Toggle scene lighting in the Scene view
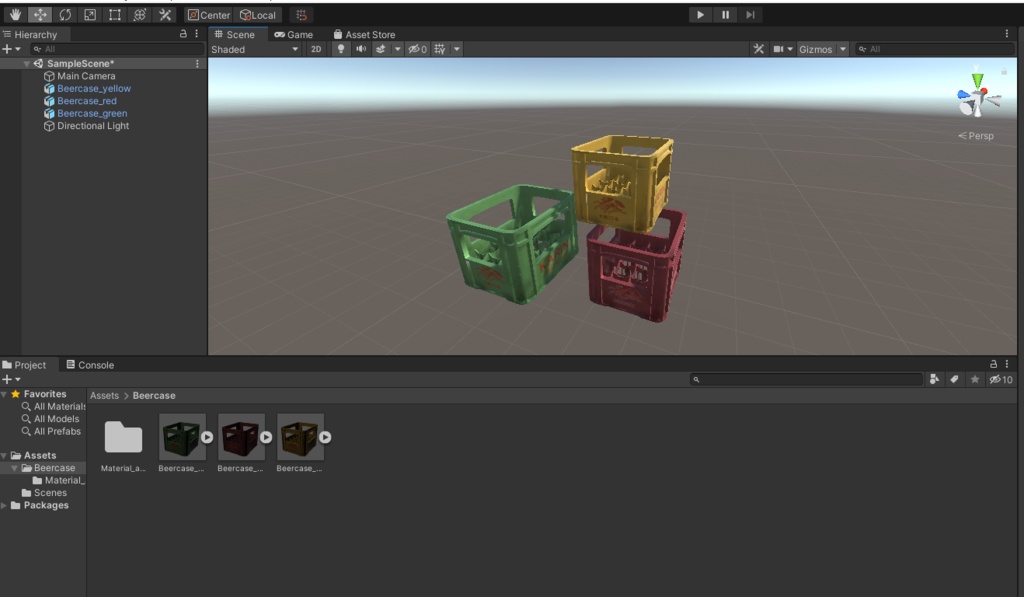 [340, 48]
